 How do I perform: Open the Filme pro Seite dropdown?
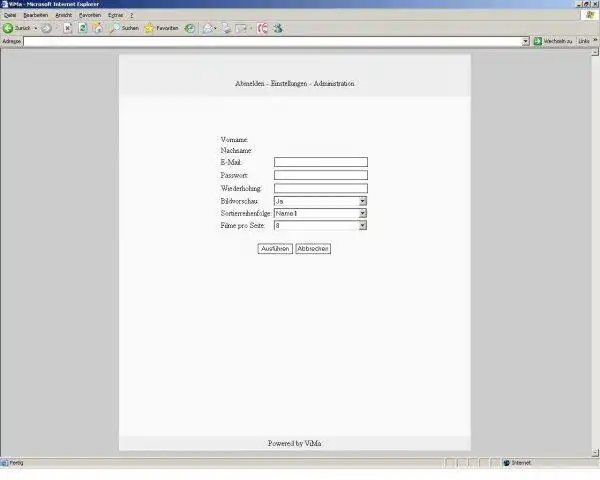pos(320,225)
